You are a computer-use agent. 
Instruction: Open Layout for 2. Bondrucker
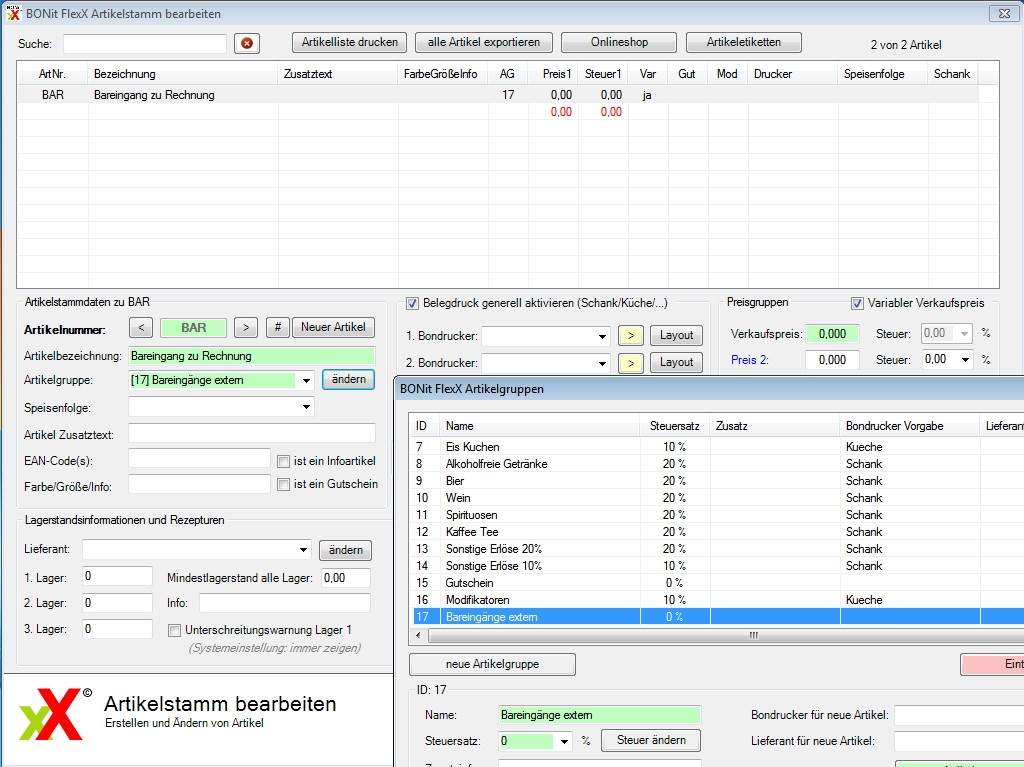(x=677, y=363)
